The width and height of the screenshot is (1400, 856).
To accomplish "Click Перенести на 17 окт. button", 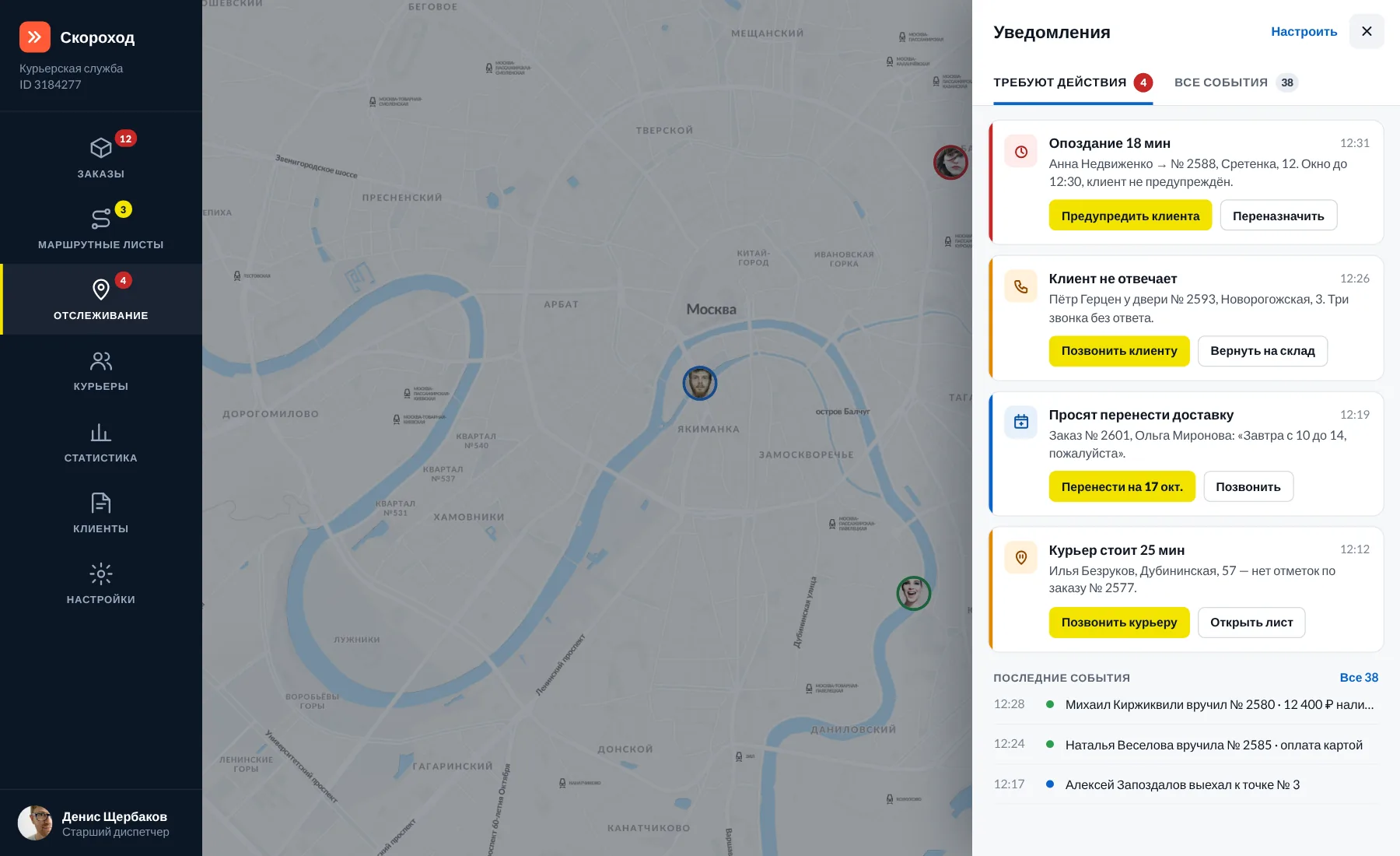I will (x=1122, y=486).
